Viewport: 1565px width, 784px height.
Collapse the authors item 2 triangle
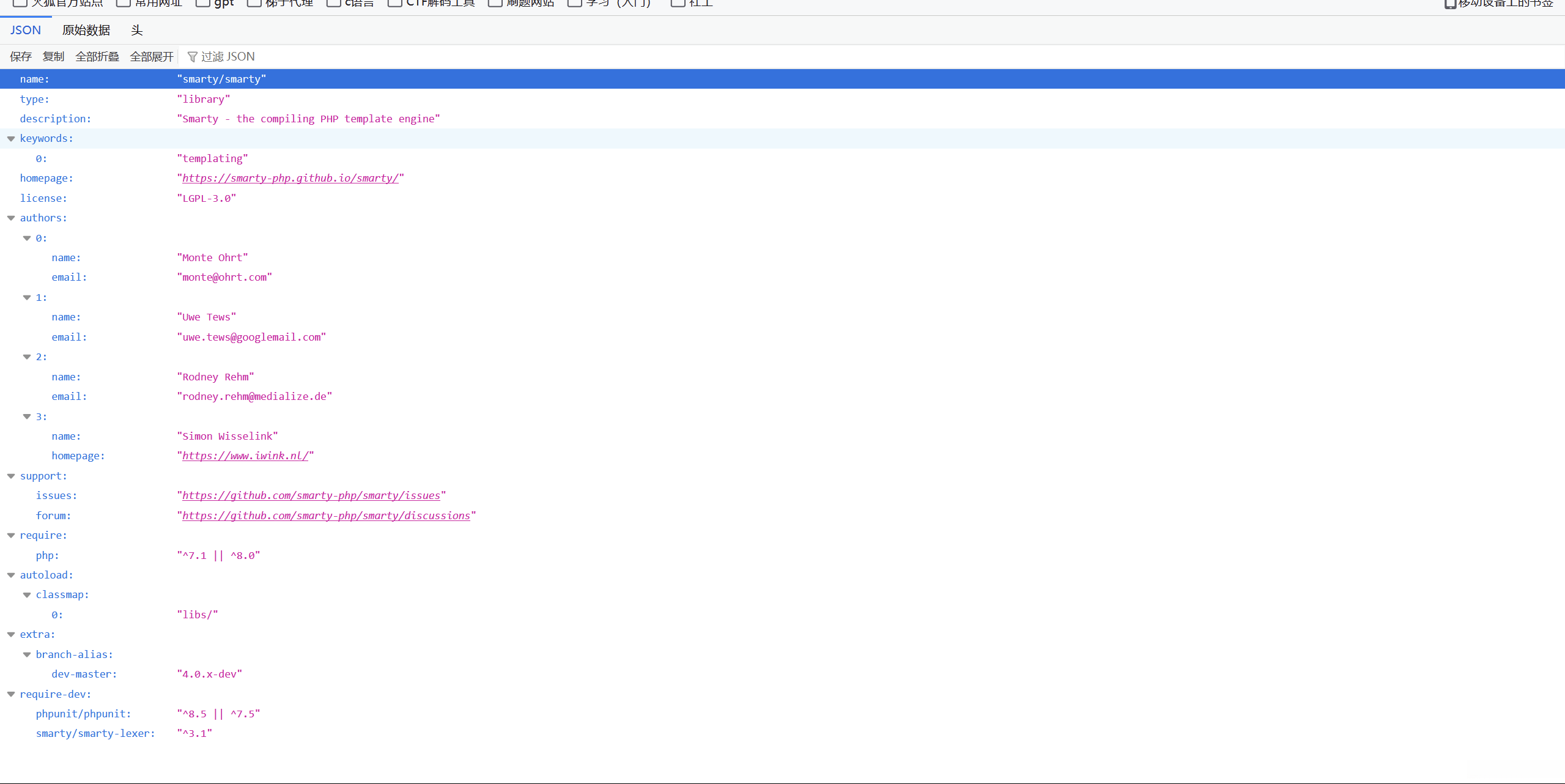tap(27, 357)
